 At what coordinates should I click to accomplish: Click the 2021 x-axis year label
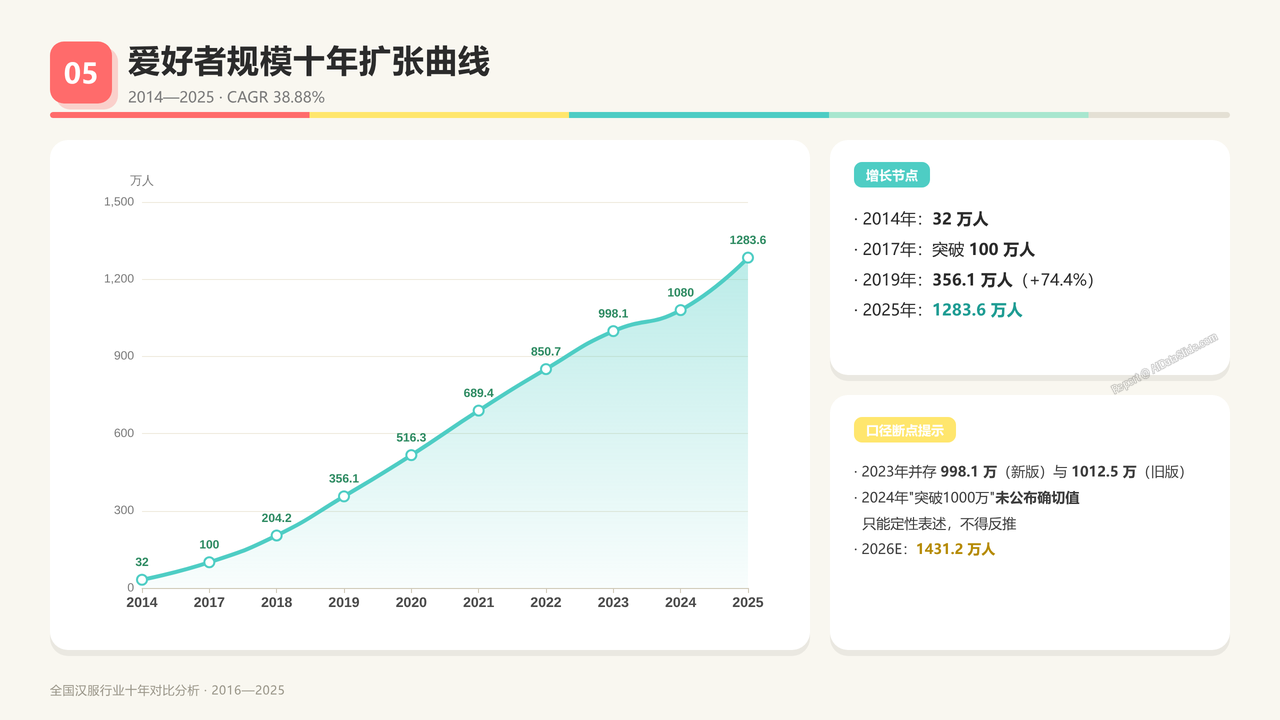click(479, 603)
